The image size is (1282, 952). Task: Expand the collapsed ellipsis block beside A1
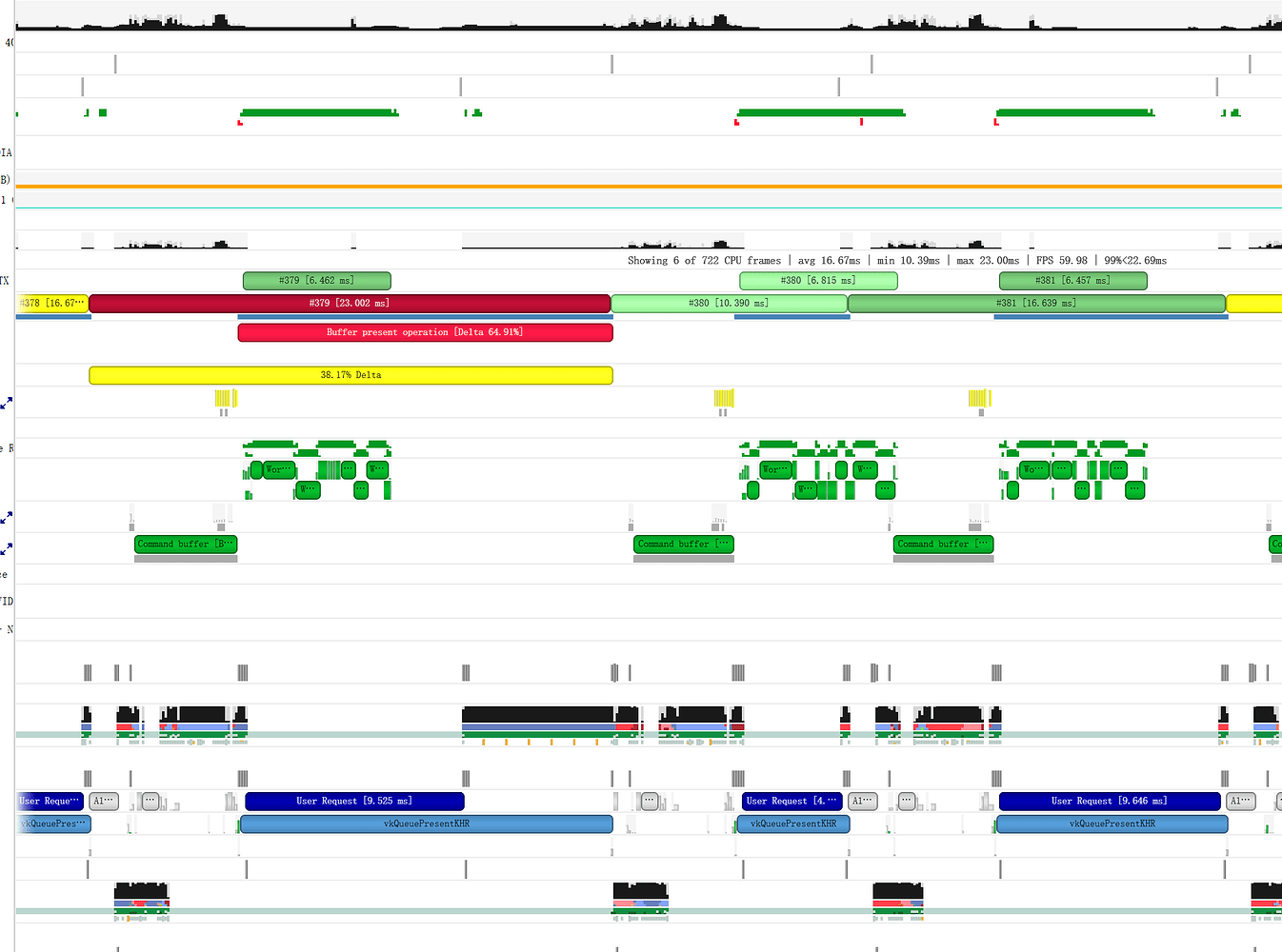click(x=150, y=801)
